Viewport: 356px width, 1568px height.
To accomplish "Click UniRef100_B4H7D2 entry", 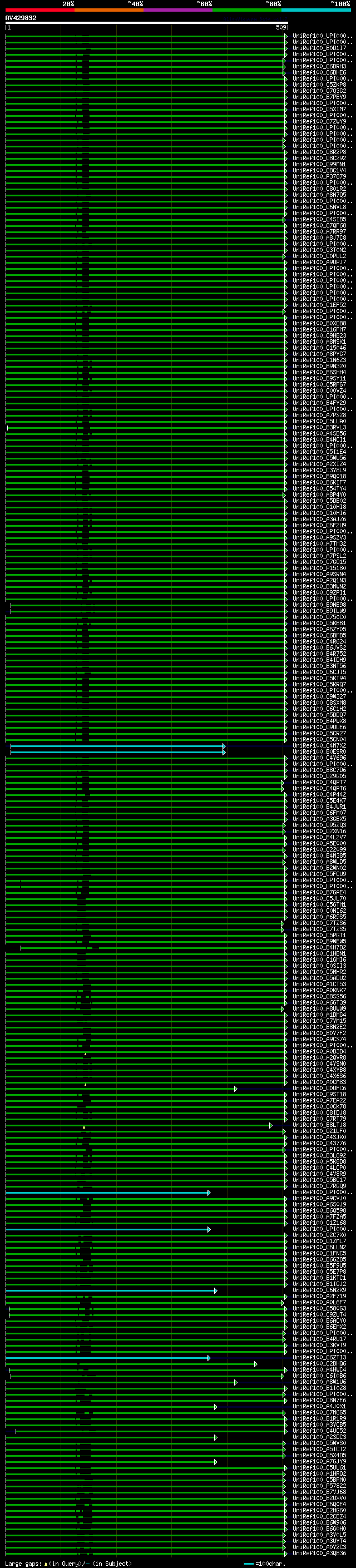I will (x=319, y=948).
